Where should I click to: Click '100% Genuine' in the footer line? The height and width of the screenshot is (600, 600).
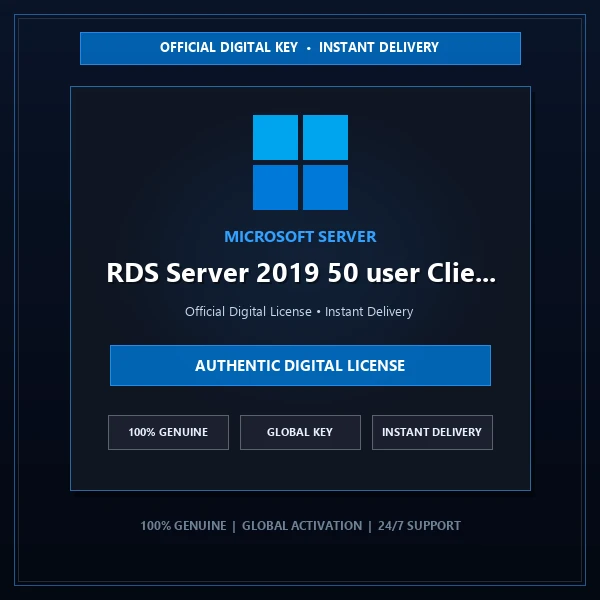tap(183, 526)
